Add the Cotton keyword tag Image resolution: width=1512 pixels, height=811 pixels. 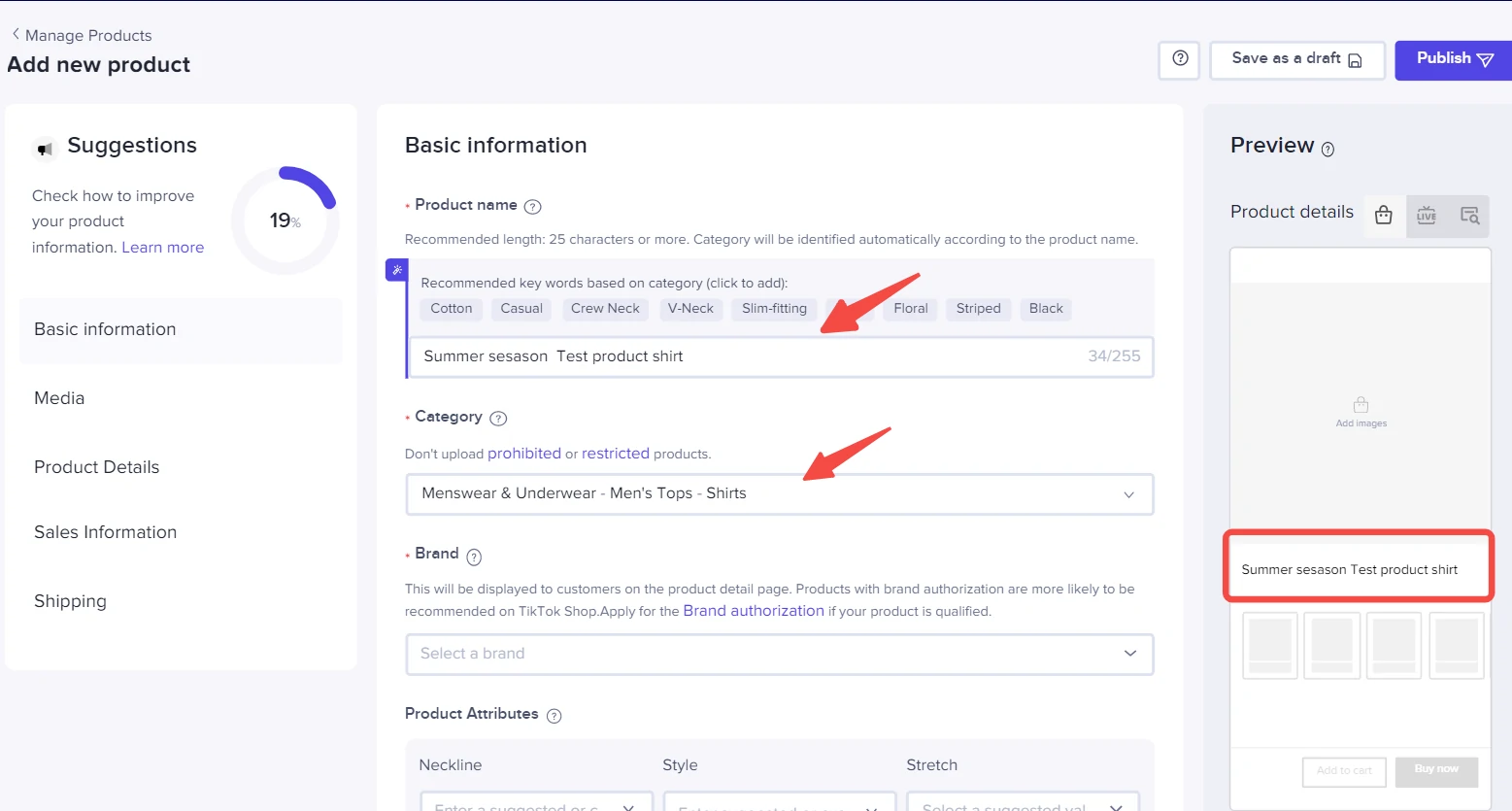tap(451, 309)
